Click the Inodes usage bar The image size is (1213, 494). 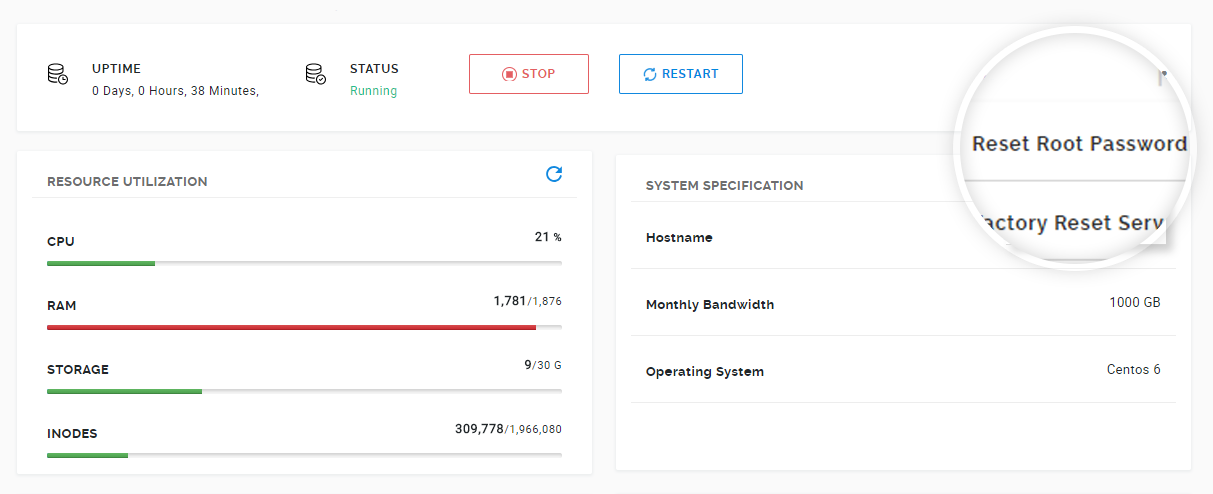(304, 455)
